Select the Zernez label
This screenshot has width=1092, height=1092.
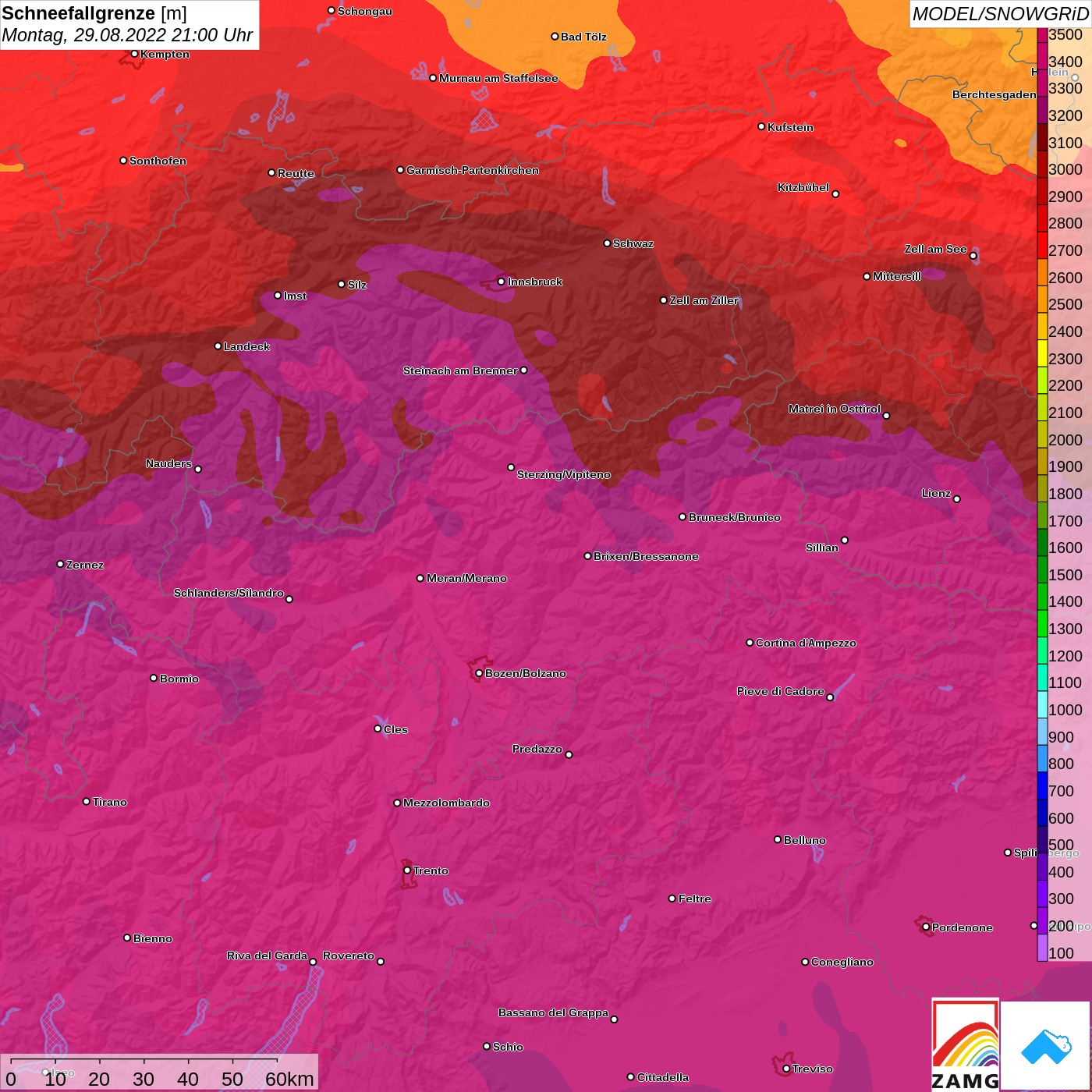85,565
